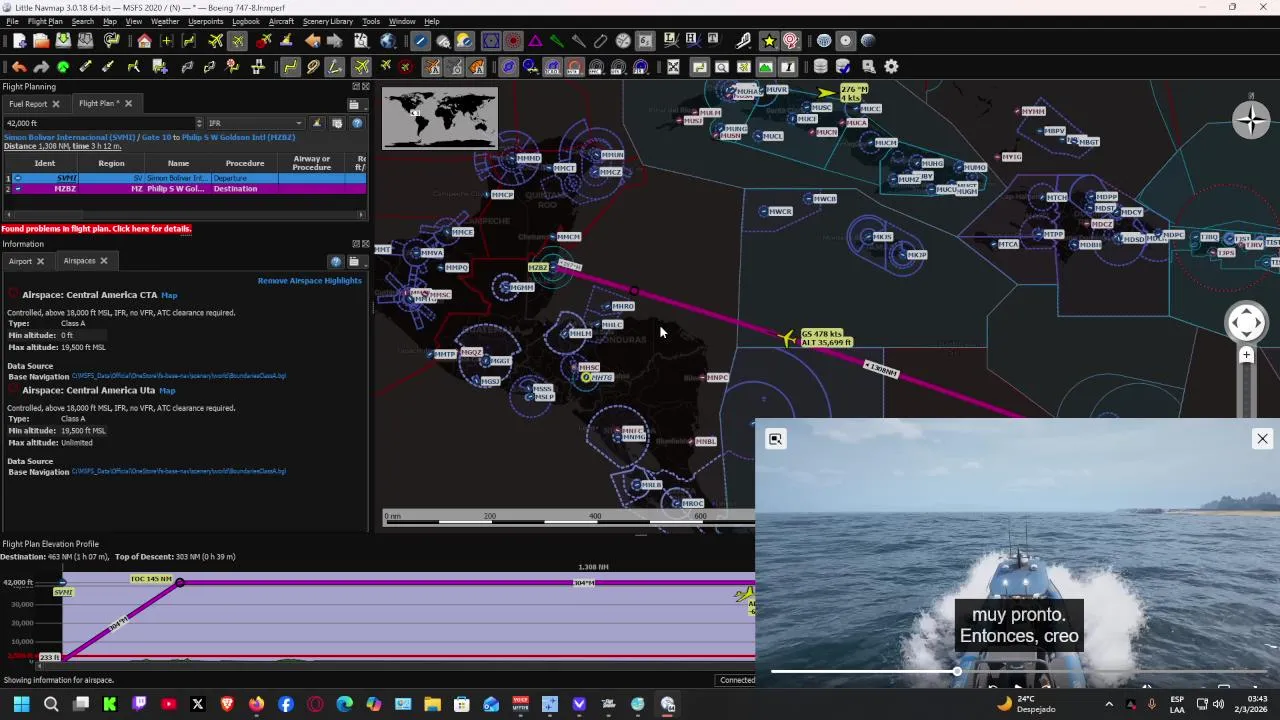Click the Connected status bar indicator
The height and width of the screenshot is (720, 1280).
coord(737,680)
